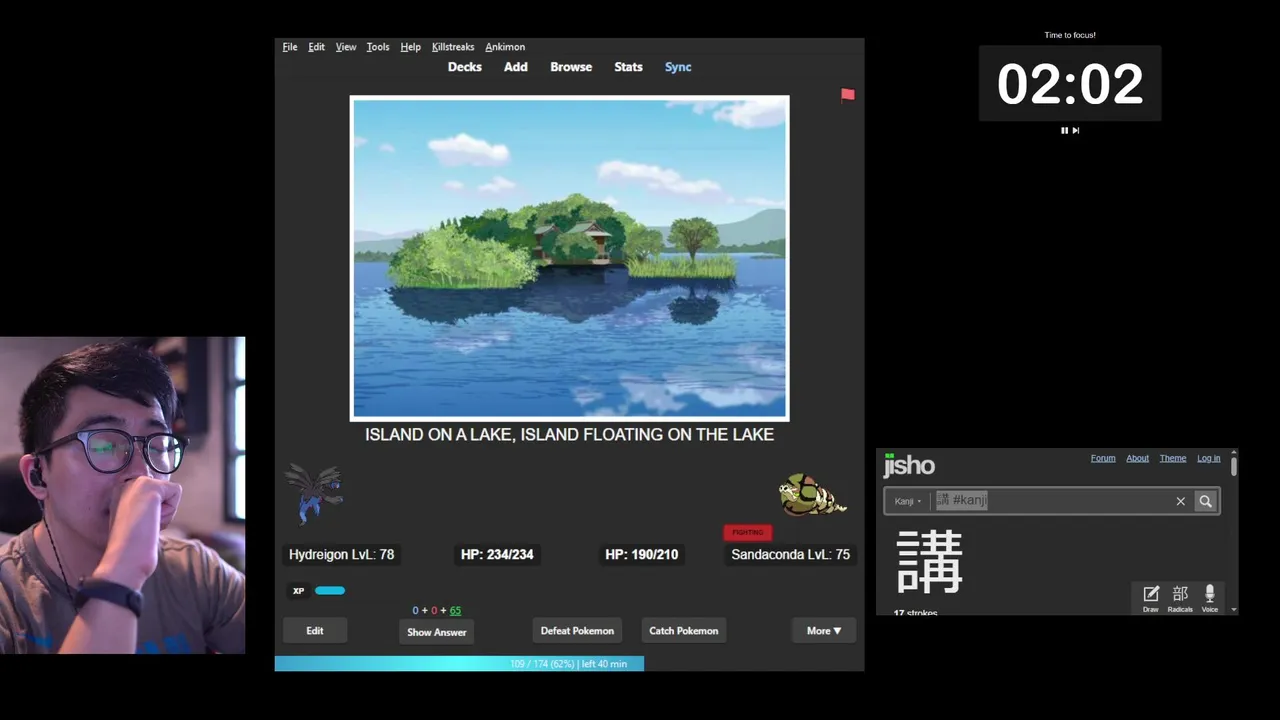The width and height of the screenshot is (1280, 720).
Task: Pause the focus timer
Action: [1064, 130]
